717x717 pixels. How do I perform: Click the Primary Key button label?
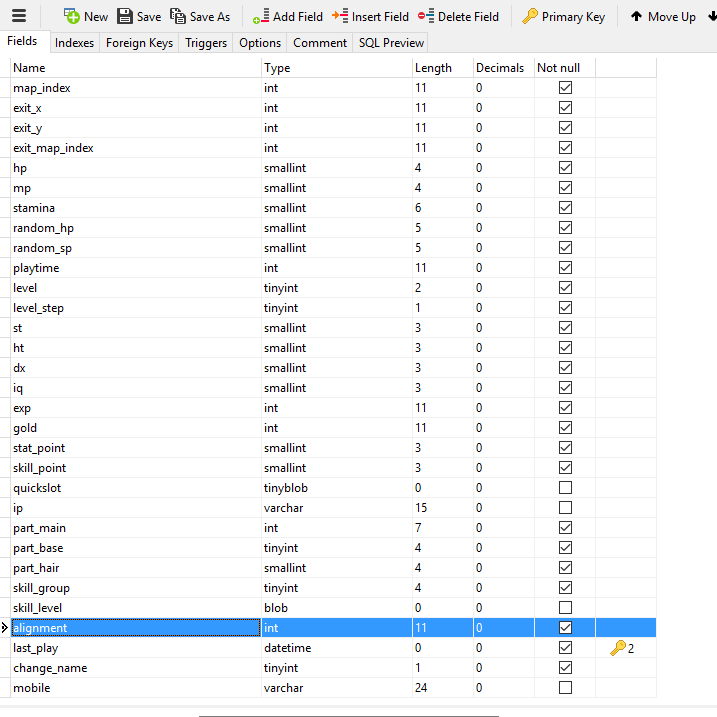573,17
